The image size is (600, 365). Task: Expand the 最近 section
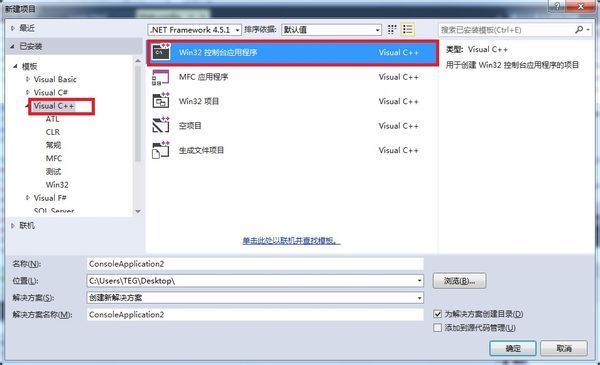point(13,28)
